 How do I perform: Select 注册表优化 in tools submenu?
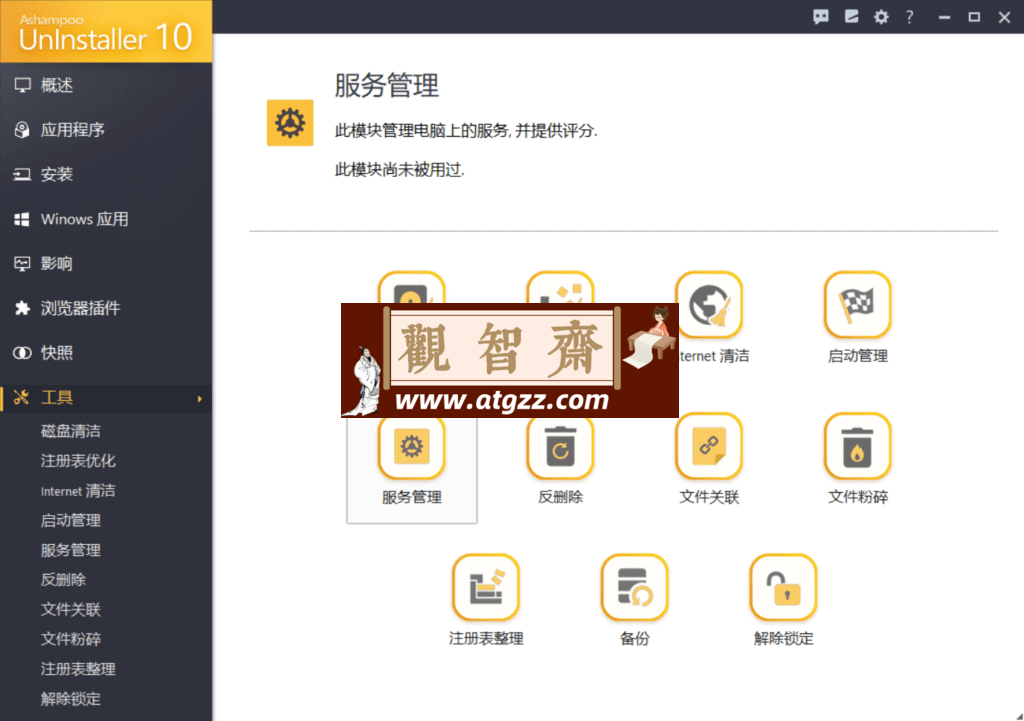(x=78, y=461)
